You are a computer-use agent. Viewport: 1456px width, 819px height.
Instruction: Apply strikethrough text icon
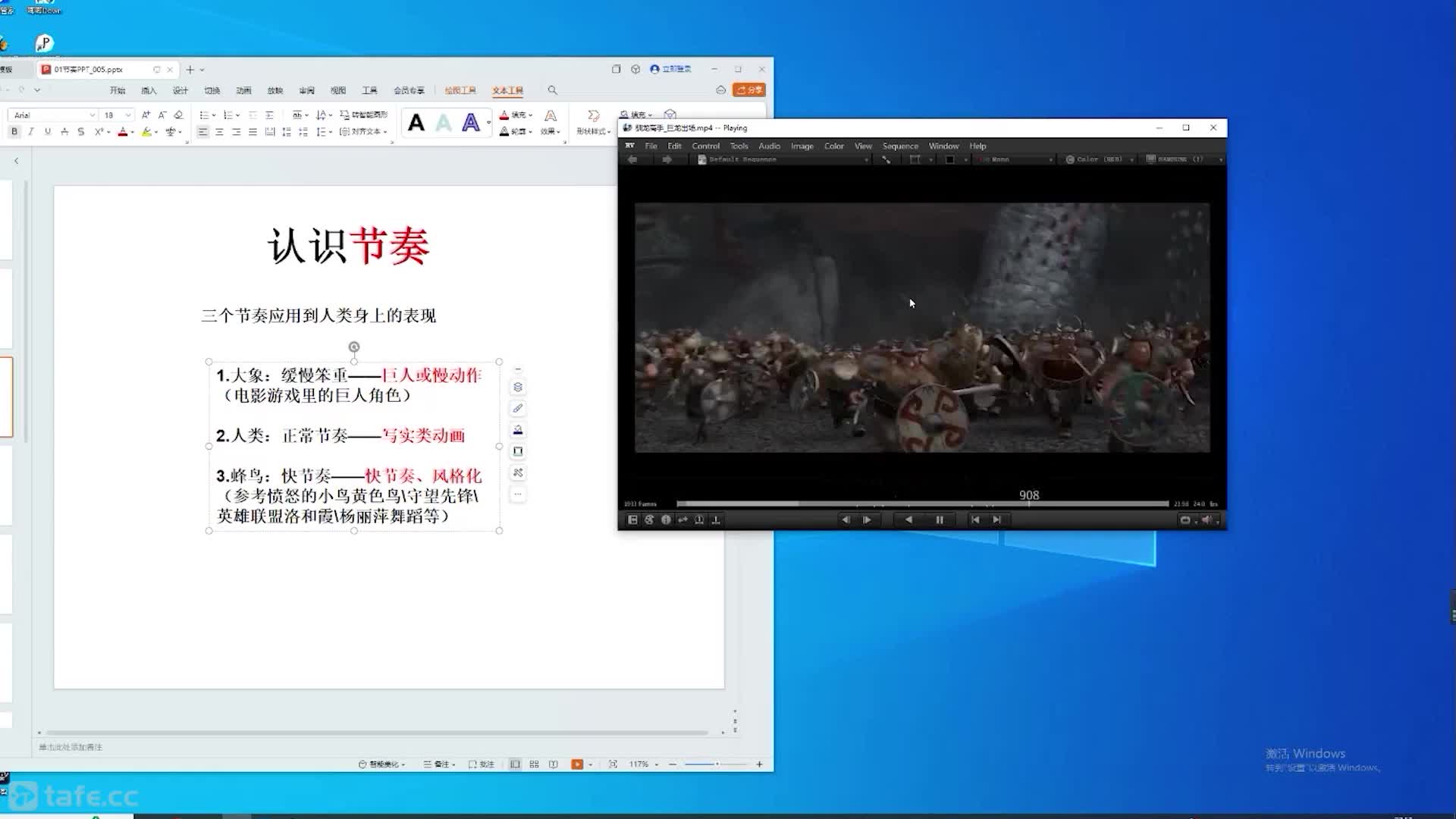(x=64, y=132)
